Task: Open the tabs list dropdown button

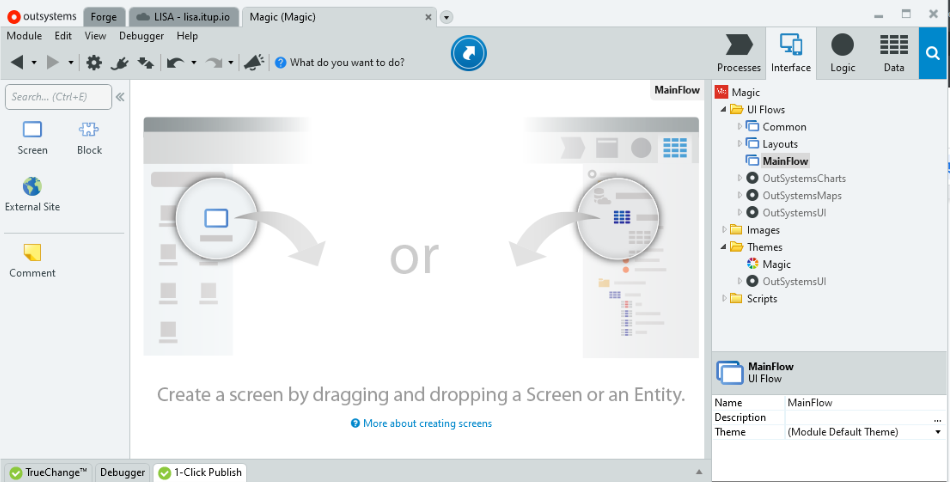Action: (447, 17)
